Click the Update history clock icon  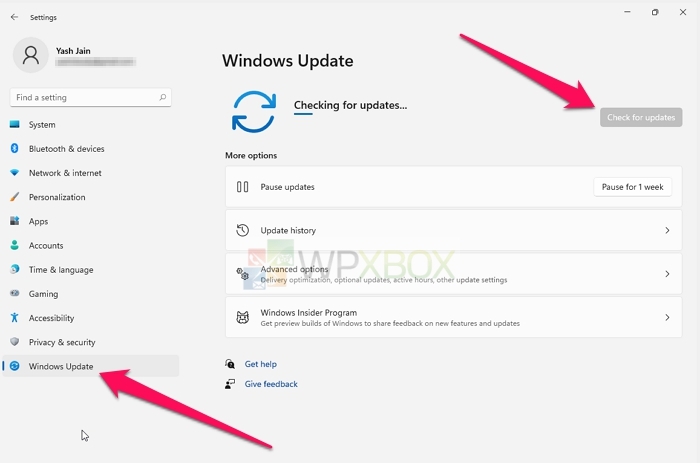click(x=242, y=230)
